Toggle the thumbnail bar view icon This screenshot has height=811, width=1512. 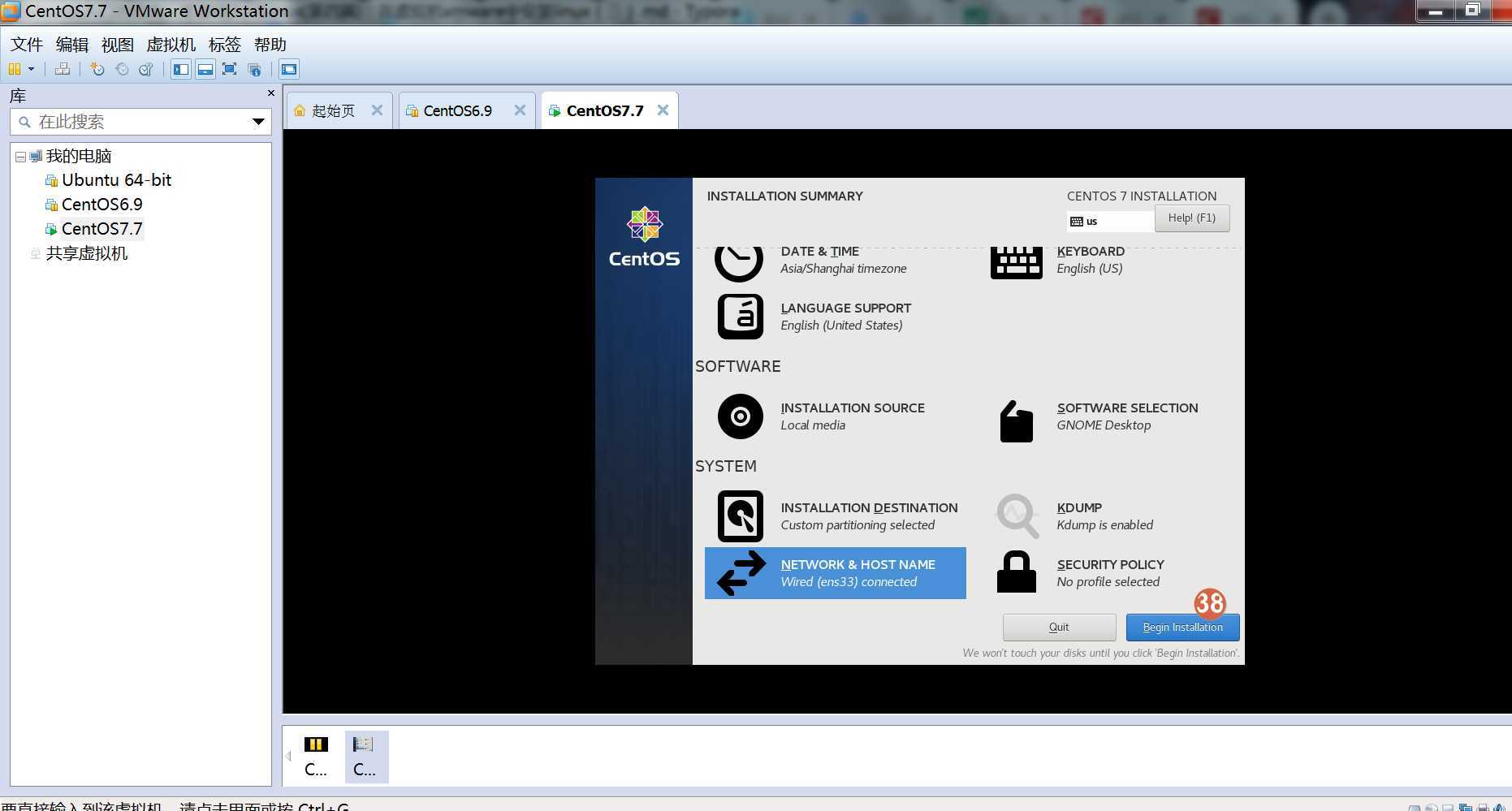point(205,69)
